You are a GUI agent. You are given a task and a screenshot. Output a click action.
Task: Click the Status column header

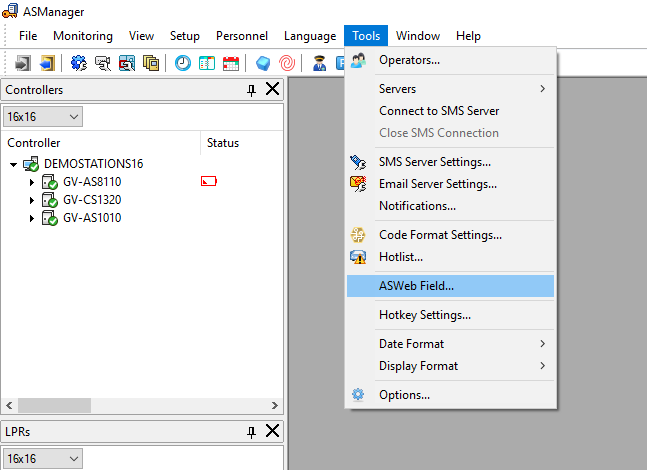point(242,143)
